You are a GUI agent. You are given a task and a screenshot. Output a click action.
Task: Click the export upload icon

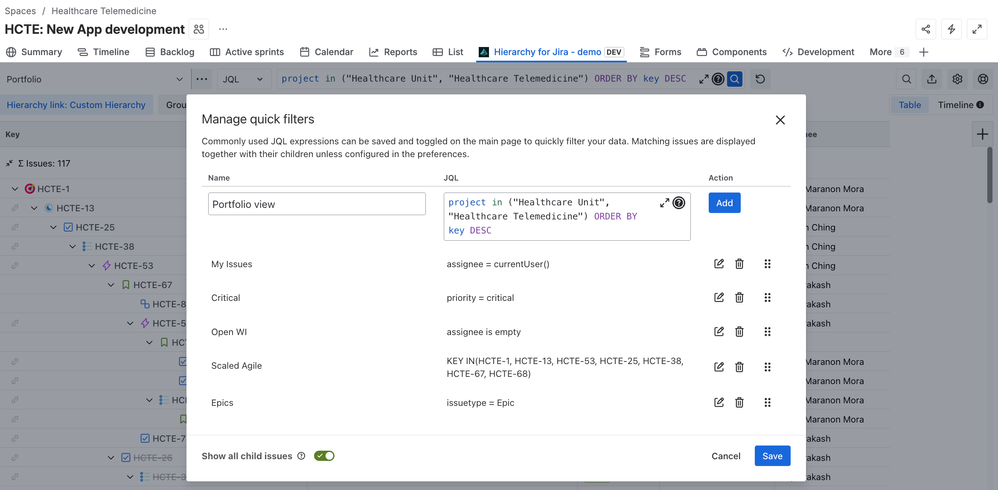click(932, 80)
